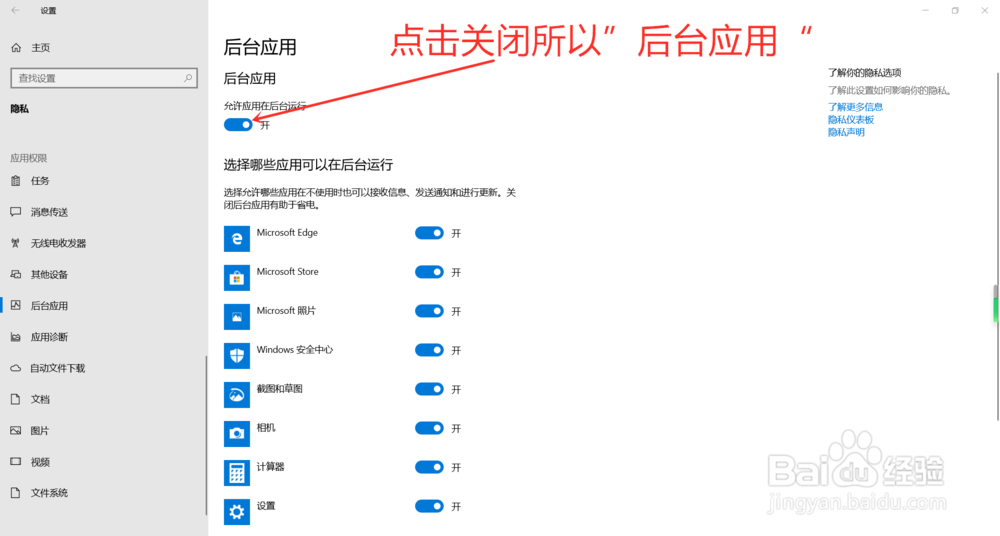Screen dimensions: 1000x536
Task: Open 视频 privacy settings
Action: [40, 462]
